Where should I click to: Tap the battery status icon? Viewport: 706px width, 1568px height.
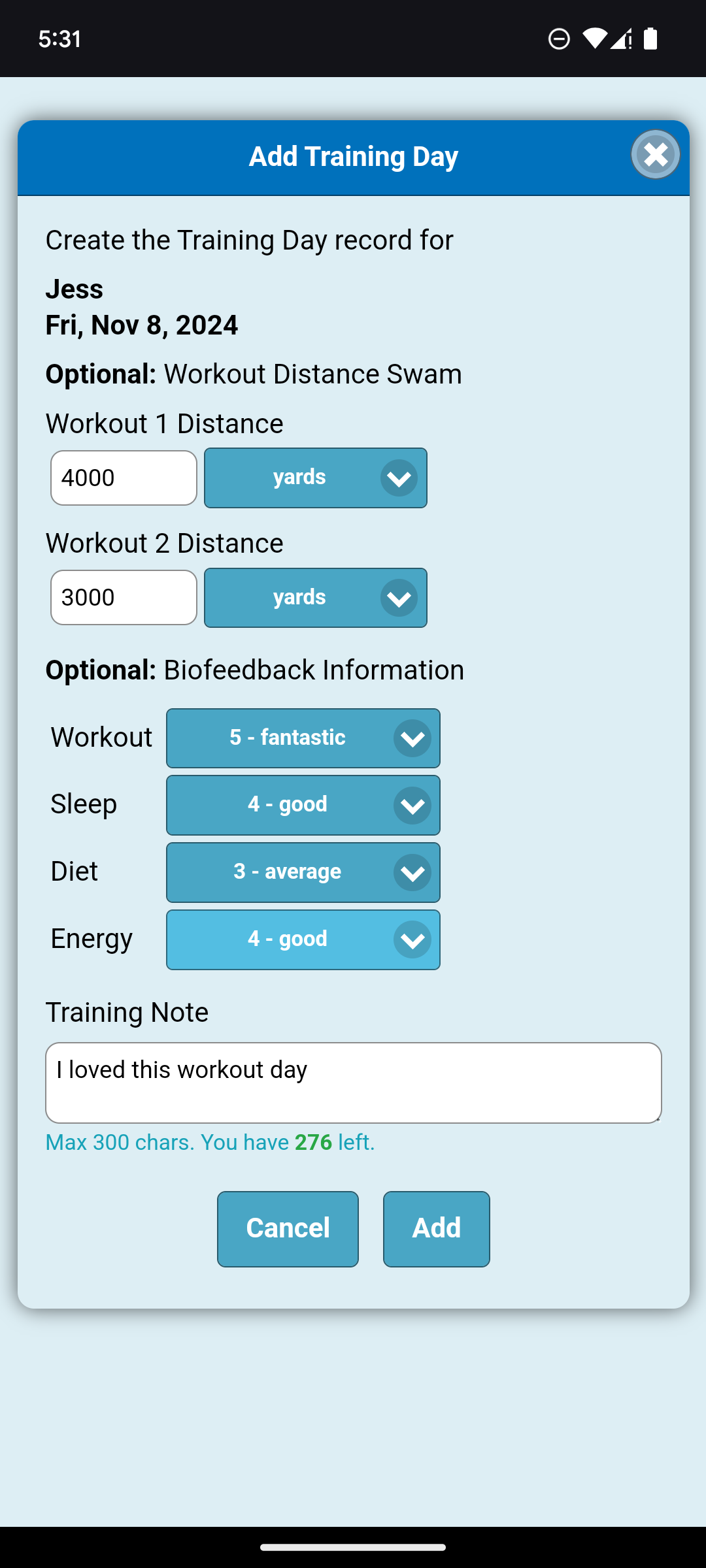[x=650, y=39]
